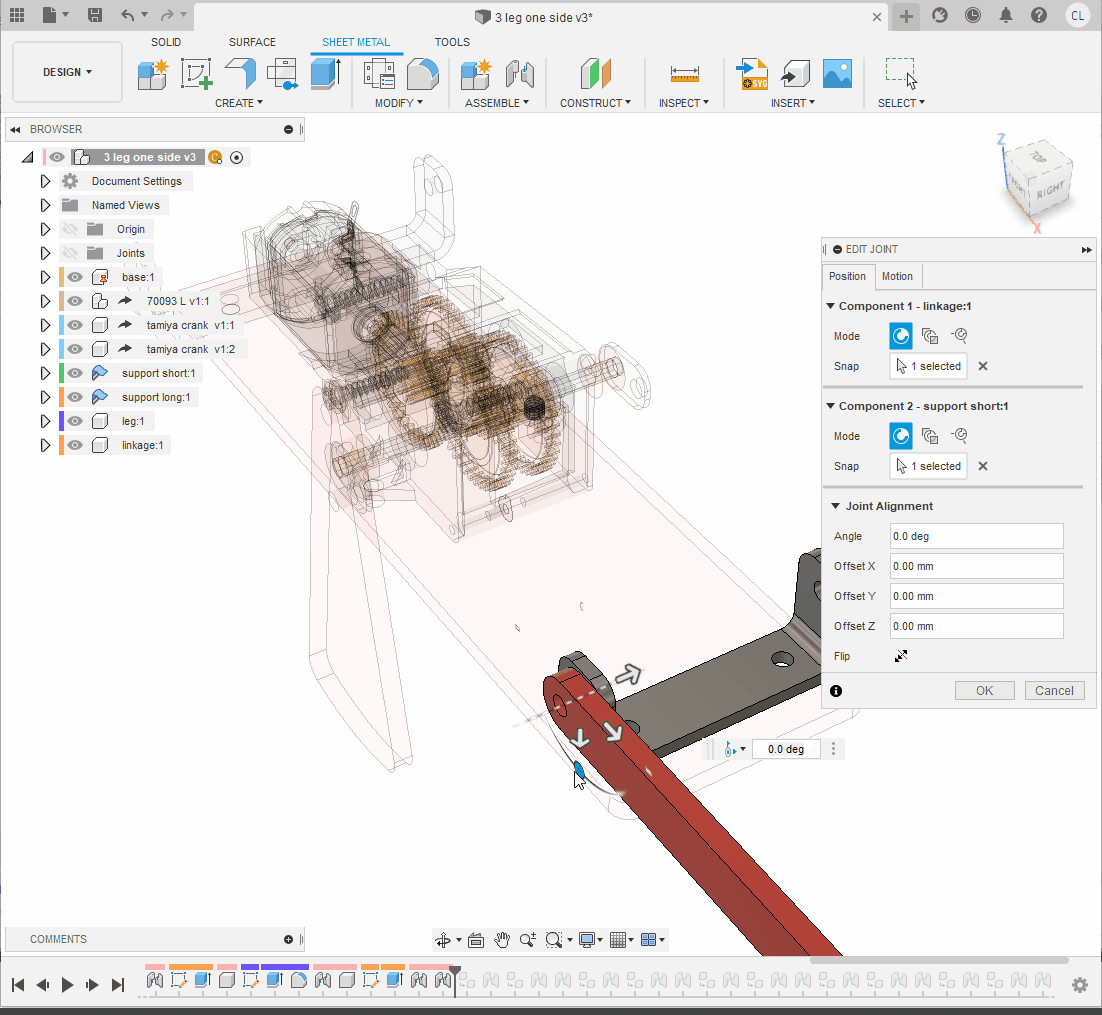Viewport: 1102px width, 1015px height.
Task: Open the Orbit navigation tool
Action: point(443,940)
